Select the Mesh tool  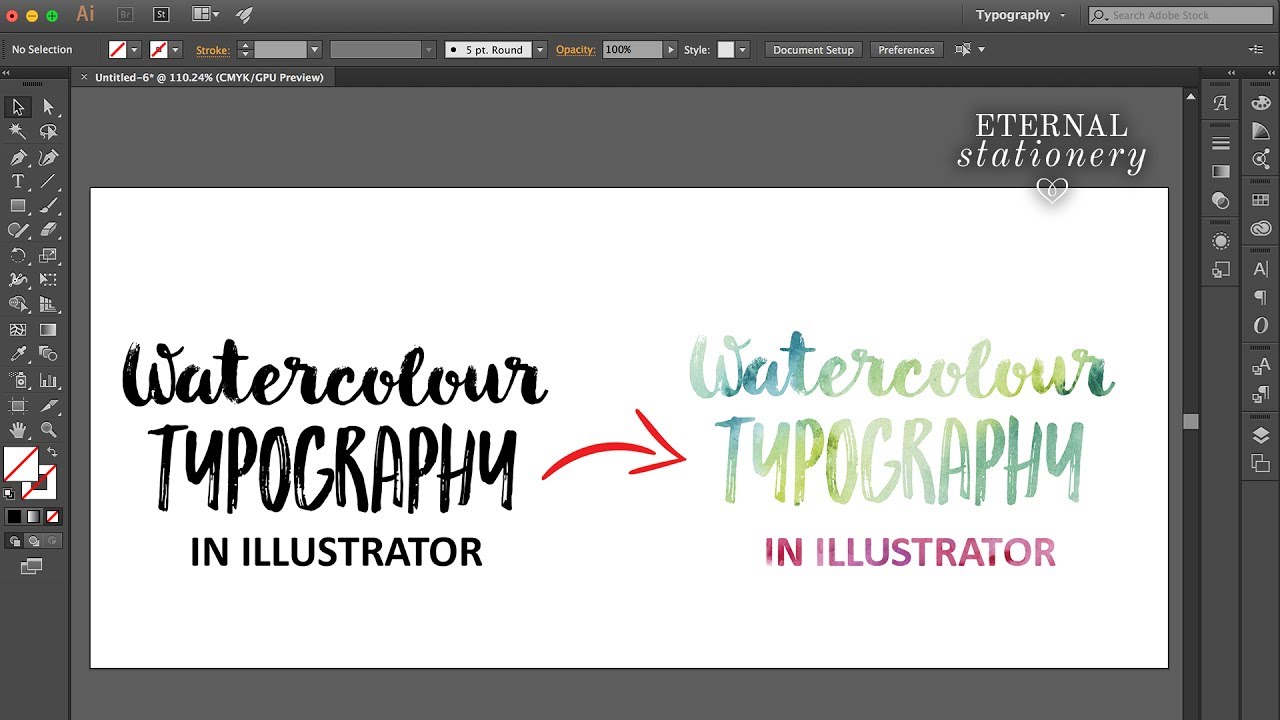[x=18, y=329]
